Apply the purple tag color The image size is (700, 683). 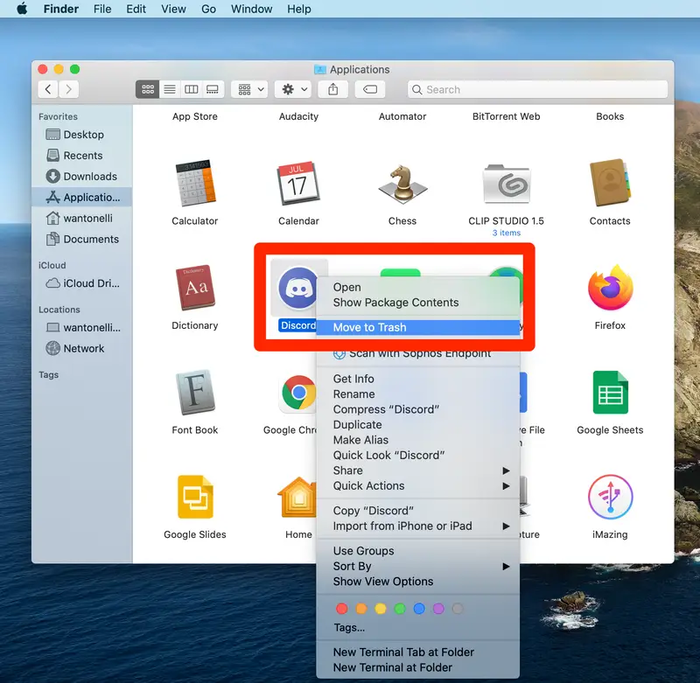[x=438, y=608]
